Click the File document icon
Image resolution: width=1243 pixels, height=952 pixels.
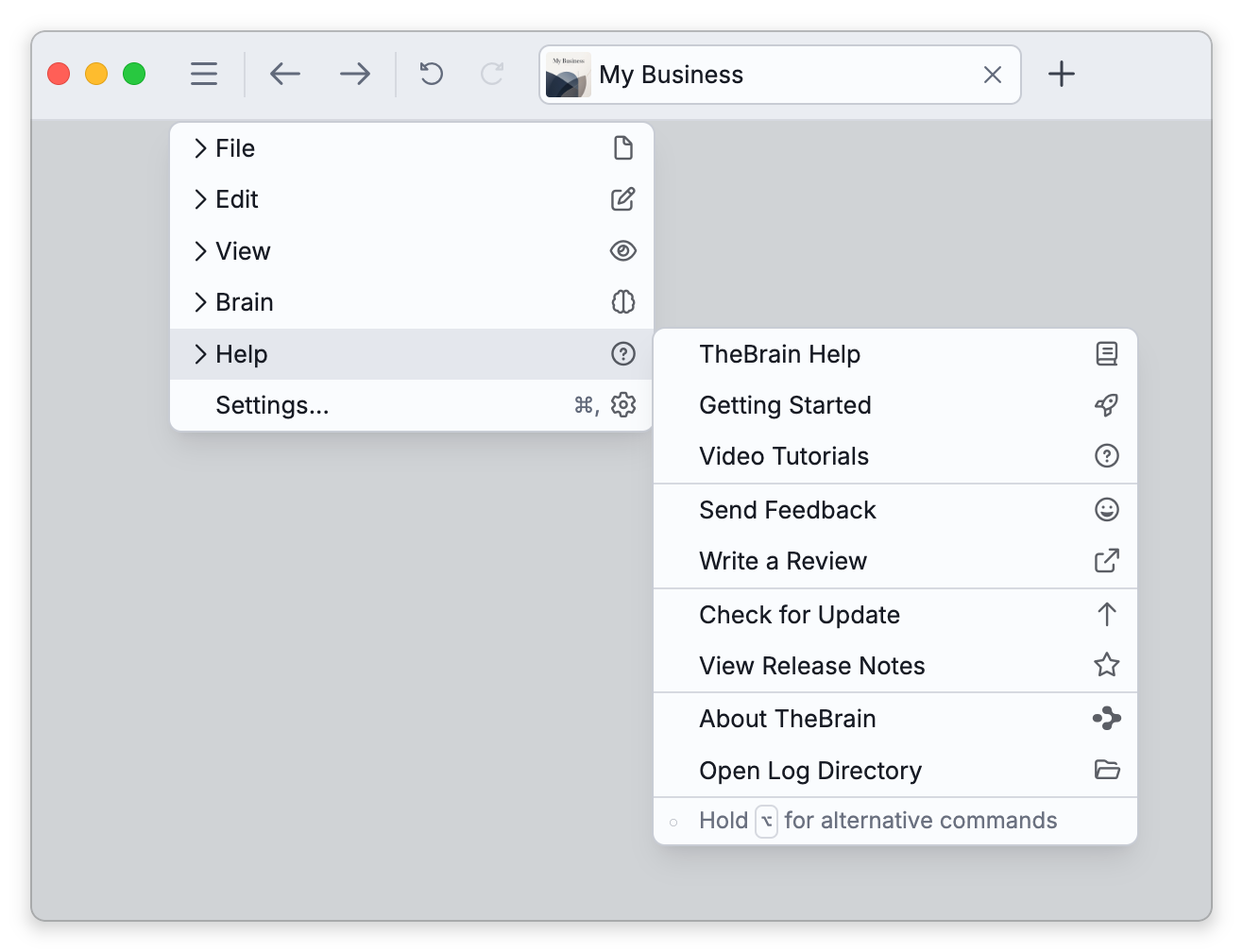pos(623,148)
